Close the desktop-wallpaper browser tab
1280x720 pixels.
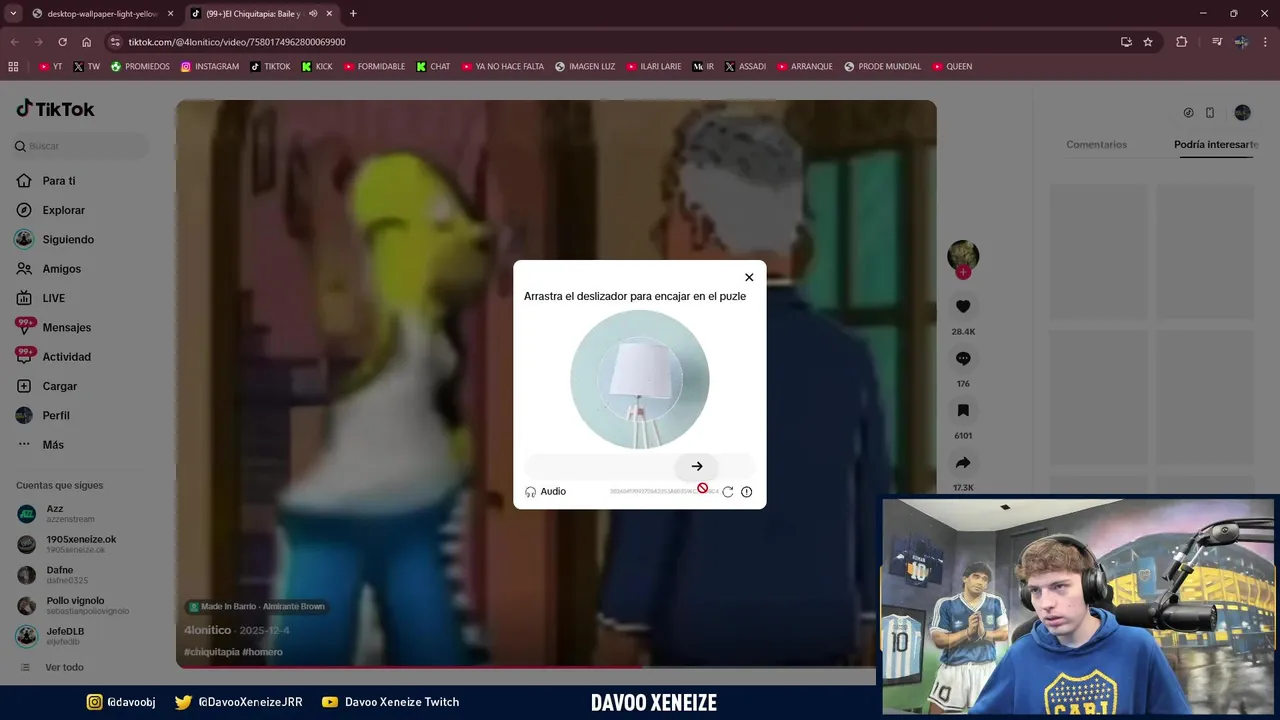pyautogui.click(x=170, y=14)
